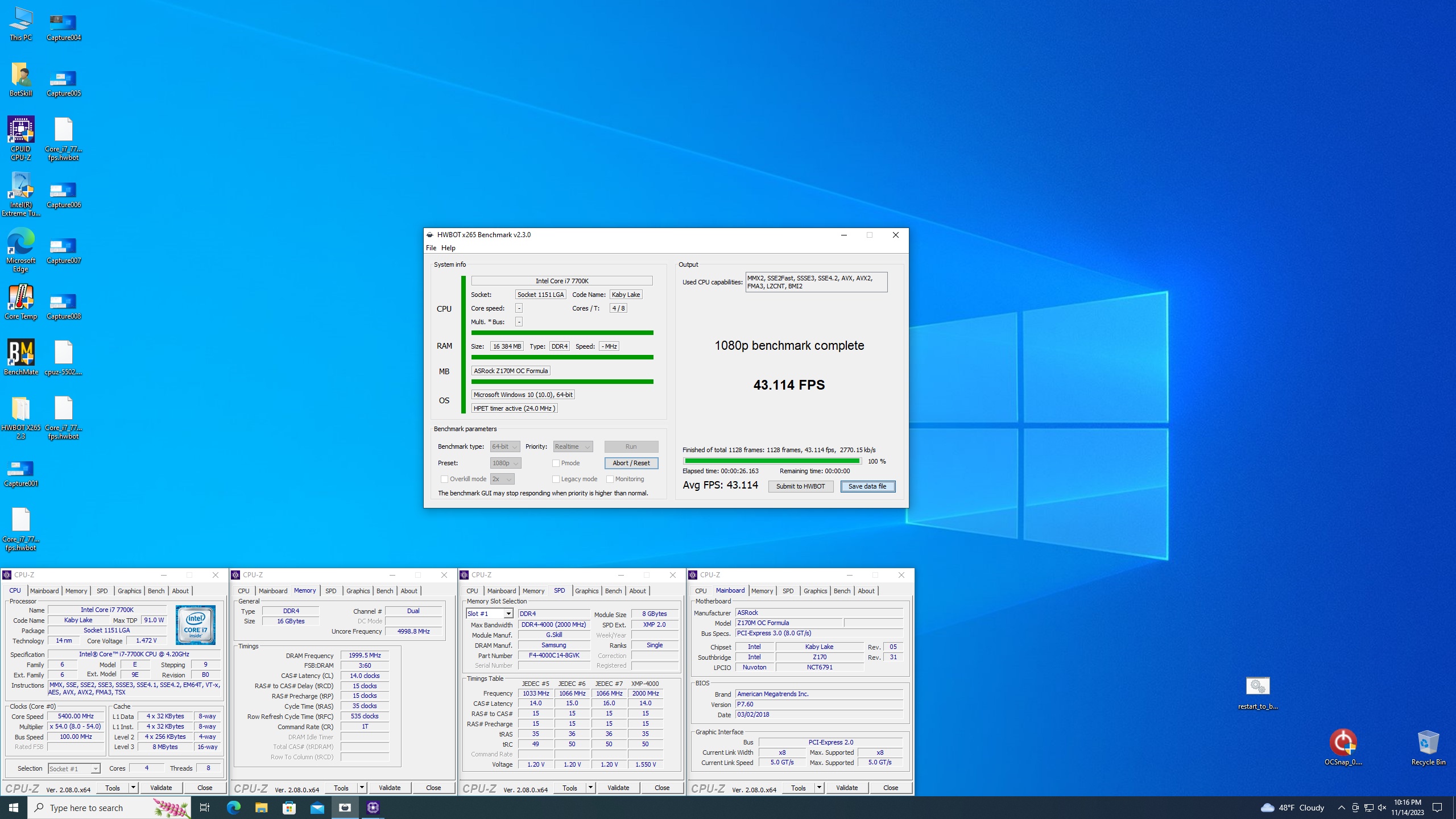The image size is (1456, 819).
Task: Open the BotSkill folder icon
Action: (20, 80)
